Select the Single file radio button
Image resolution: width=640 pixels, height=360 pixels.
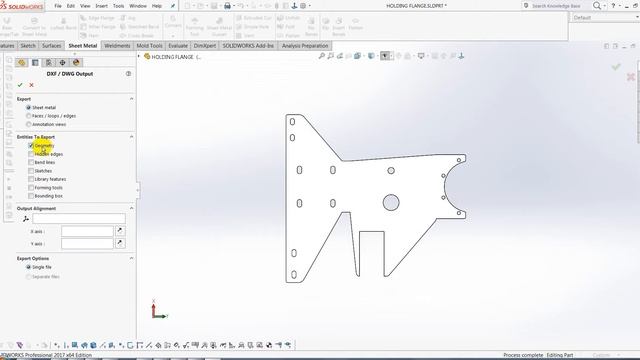29,267
